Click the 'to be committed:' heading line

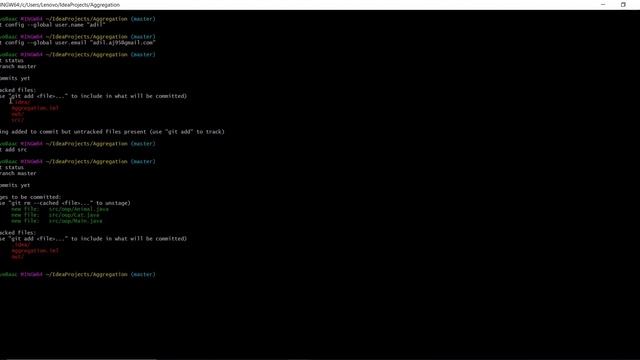click(31, 197)
